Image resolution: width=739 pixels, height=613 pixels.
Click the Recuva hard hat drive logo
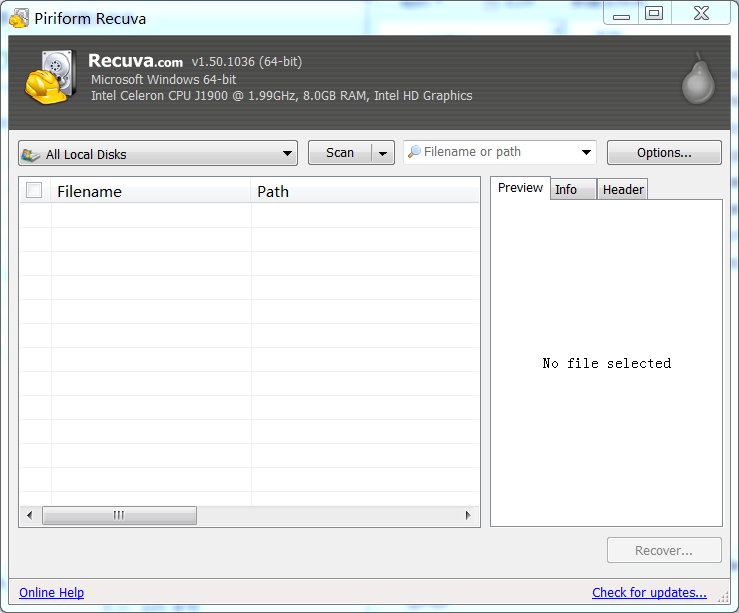(50, 77)
